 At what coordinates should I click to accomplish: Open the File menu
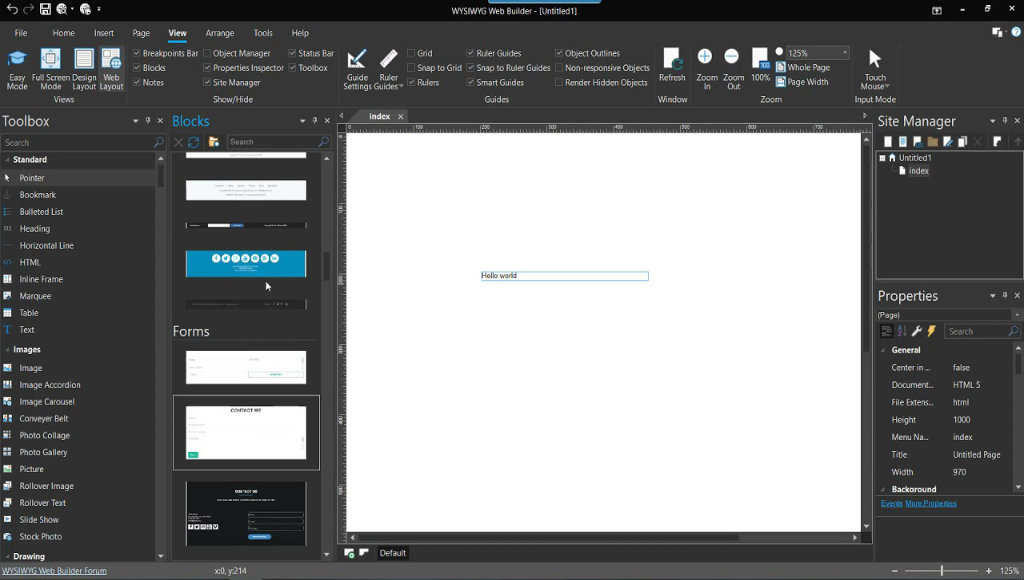click(x=21, y=33)
